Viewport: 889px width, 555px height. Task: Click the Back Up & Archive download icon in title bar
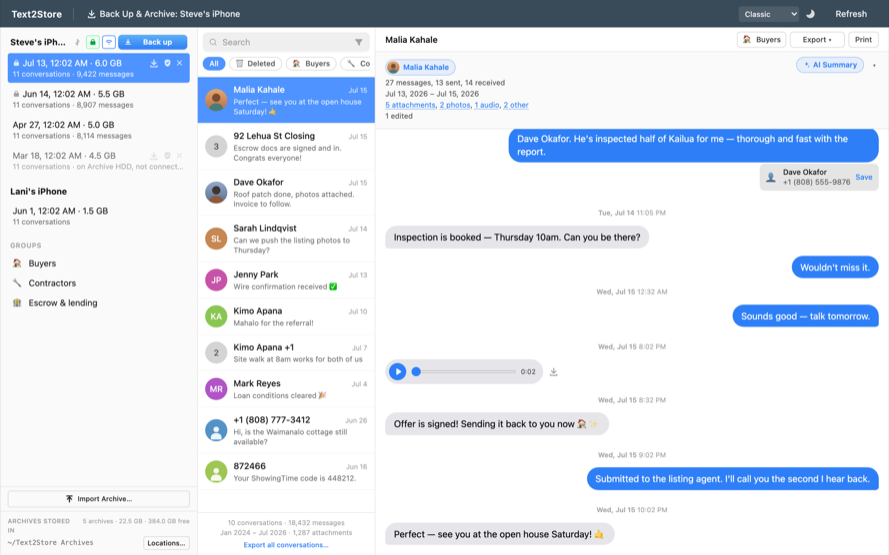91,14
